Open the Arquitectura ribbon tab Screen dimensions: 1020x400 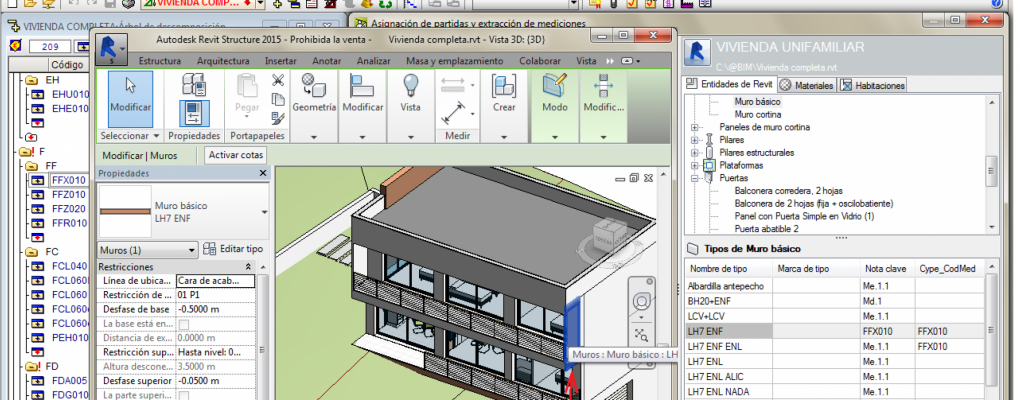point(223,60)
